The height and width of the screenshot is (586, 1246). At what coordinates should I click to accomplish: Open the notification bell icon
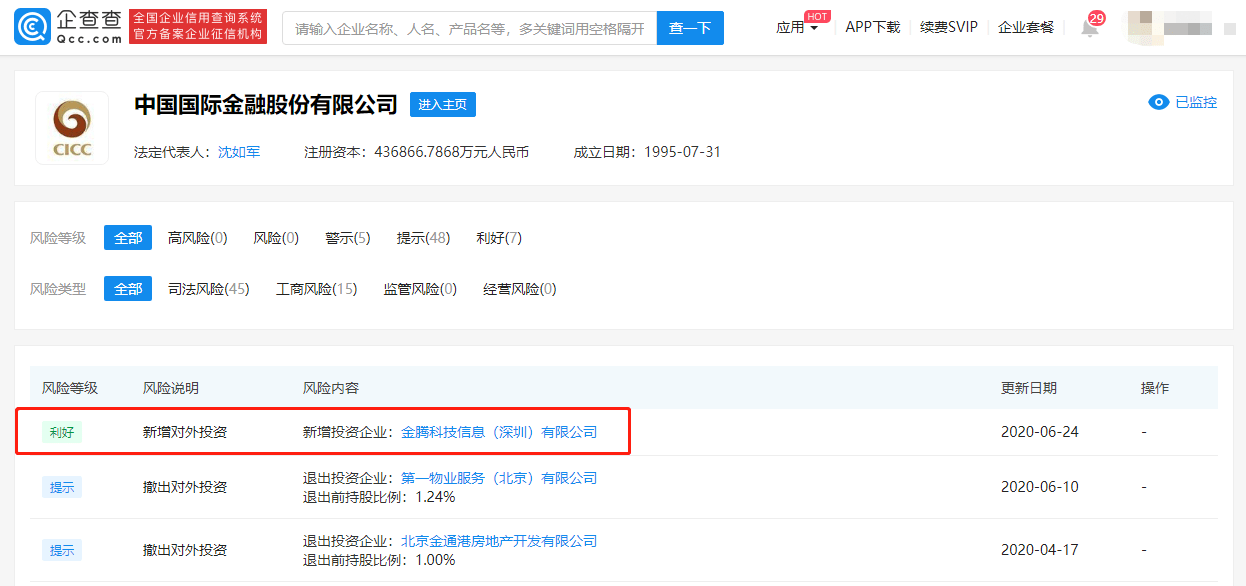click(1090, 28)
